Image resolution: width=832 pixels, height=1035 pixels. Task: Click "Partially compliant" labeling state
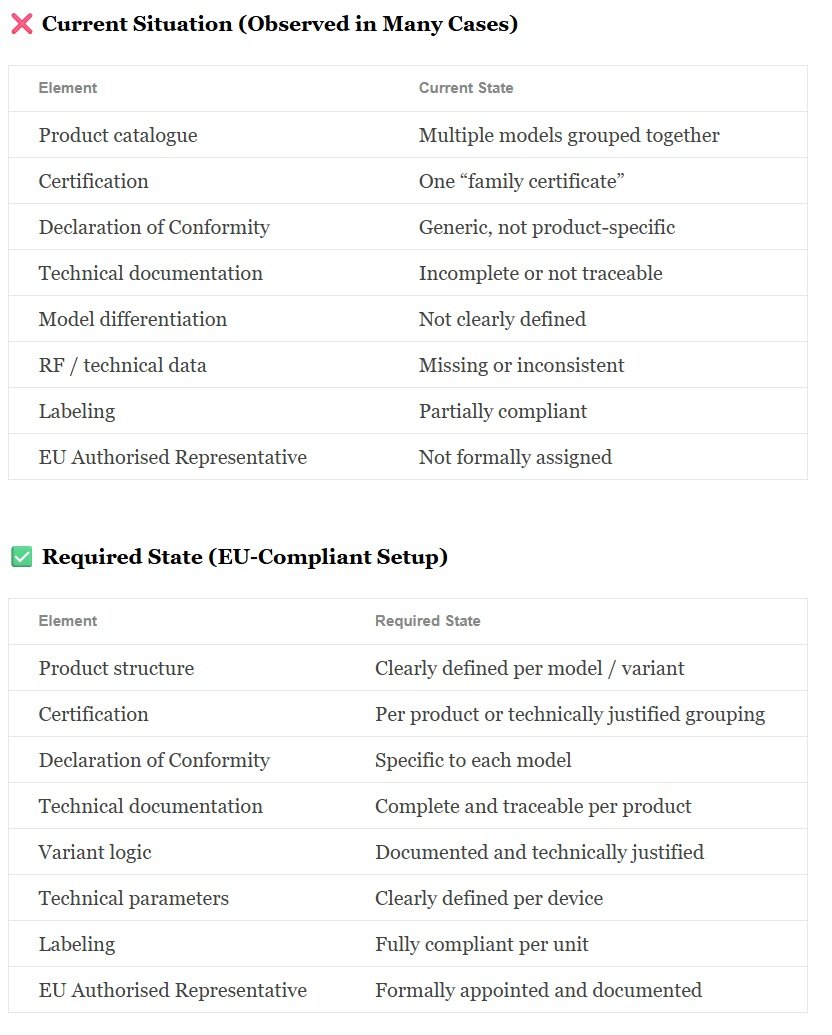[x=502, y=411]
